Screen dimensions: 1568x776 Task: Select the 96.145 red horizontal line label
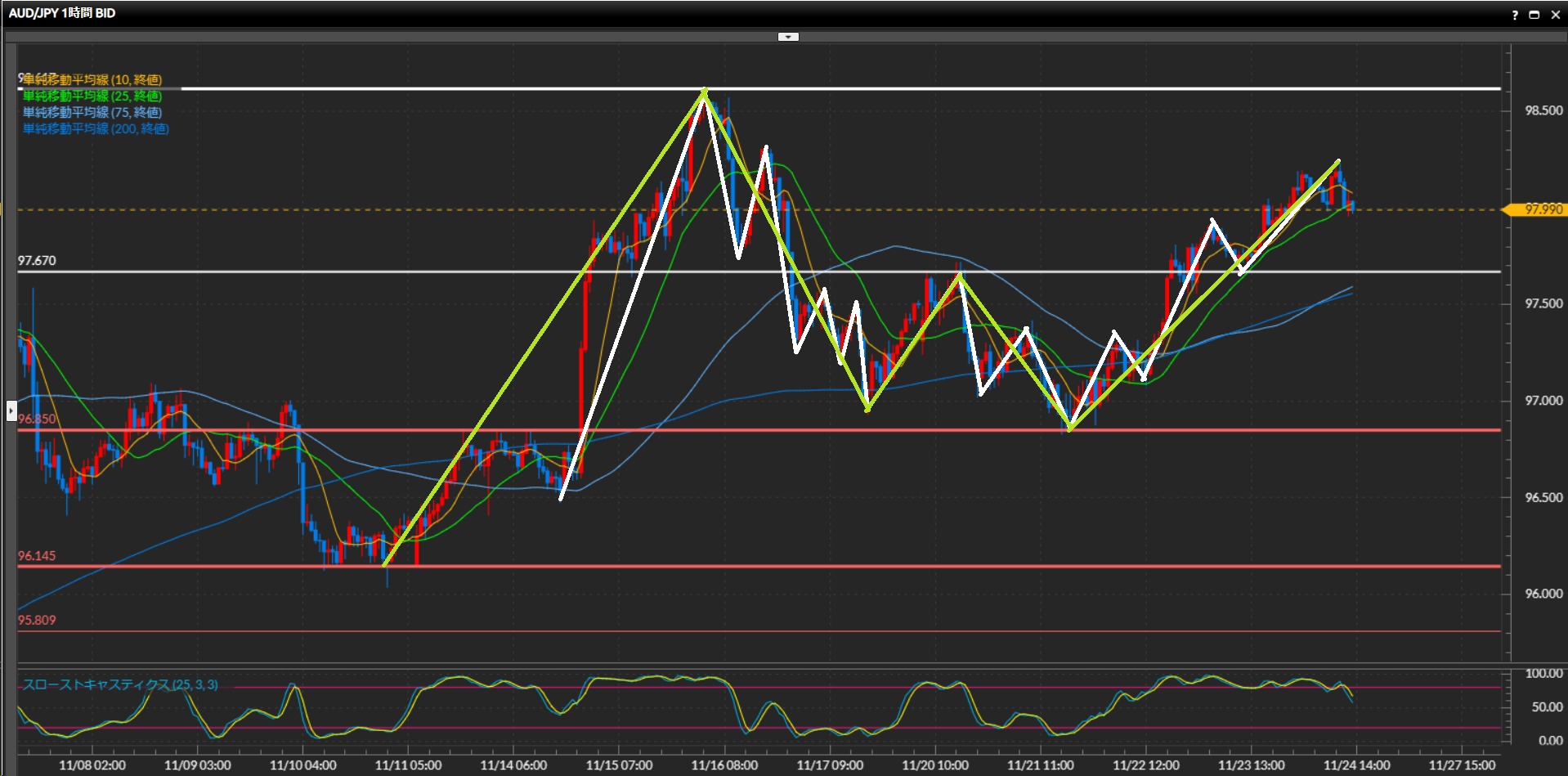37,556
